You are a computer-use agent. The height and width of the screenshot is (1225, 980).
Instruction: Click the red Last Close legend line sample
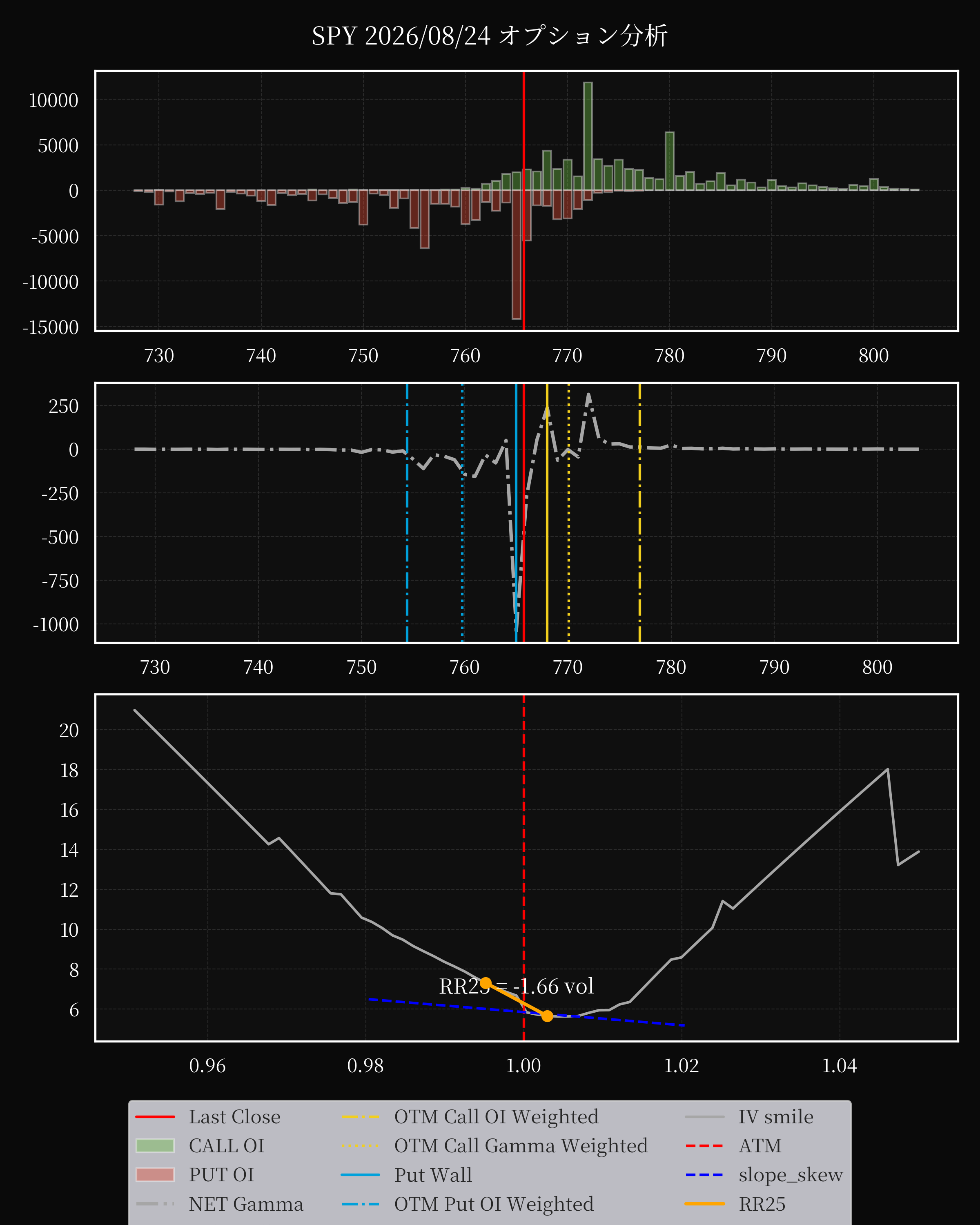(155, 1117)
